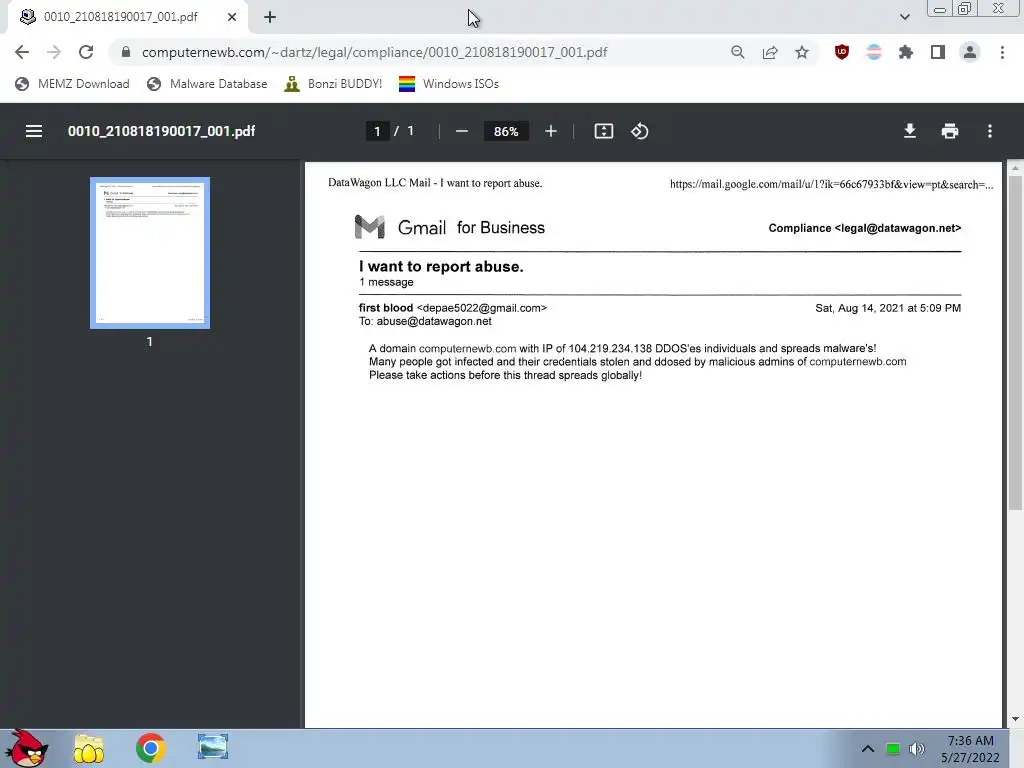Print the PDF document
This screenshot has height=768, width=1024.
point(950,131)
